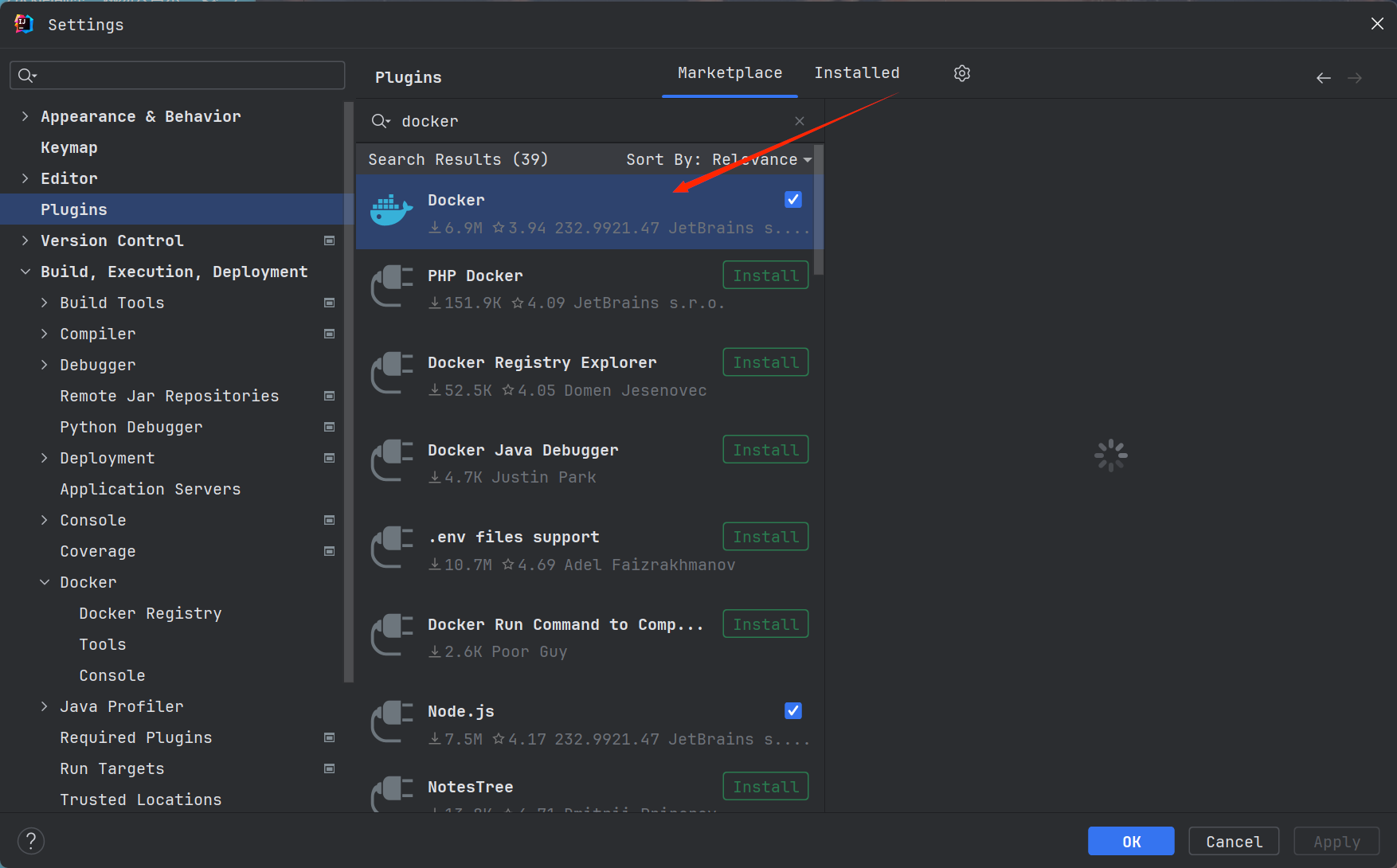Viewport: 1397px width, 868px height.
Task: Click the Node.js plugin icon
Action: [391, 723]
